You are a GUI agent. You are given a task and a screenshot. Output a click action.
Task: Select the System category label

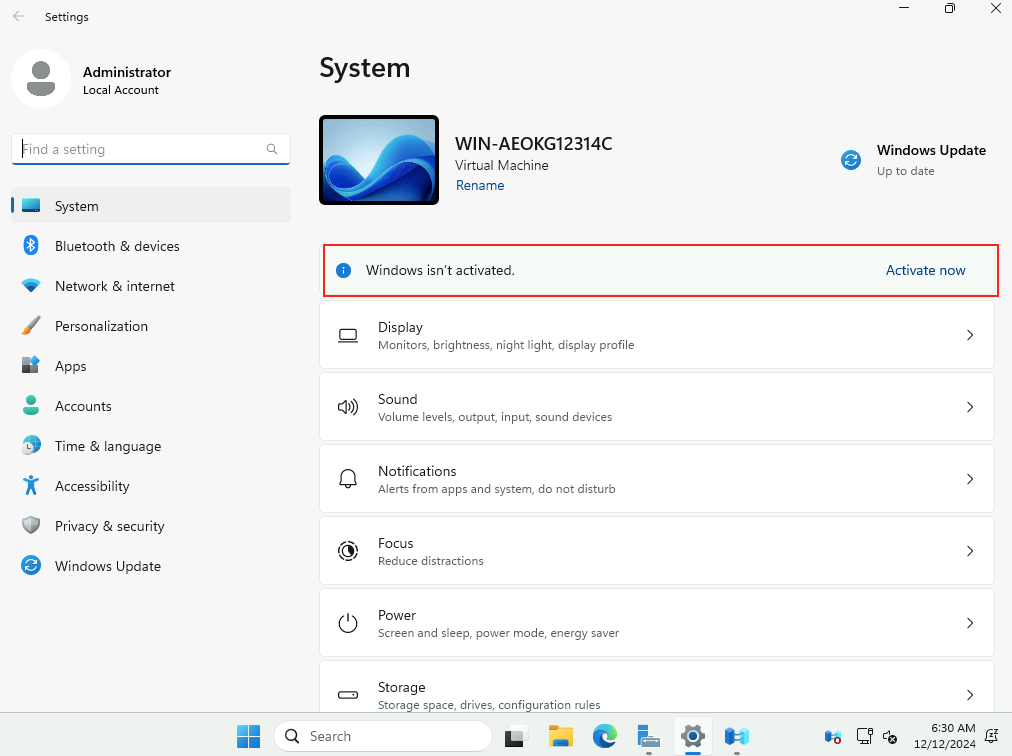(x=77, y=206)
